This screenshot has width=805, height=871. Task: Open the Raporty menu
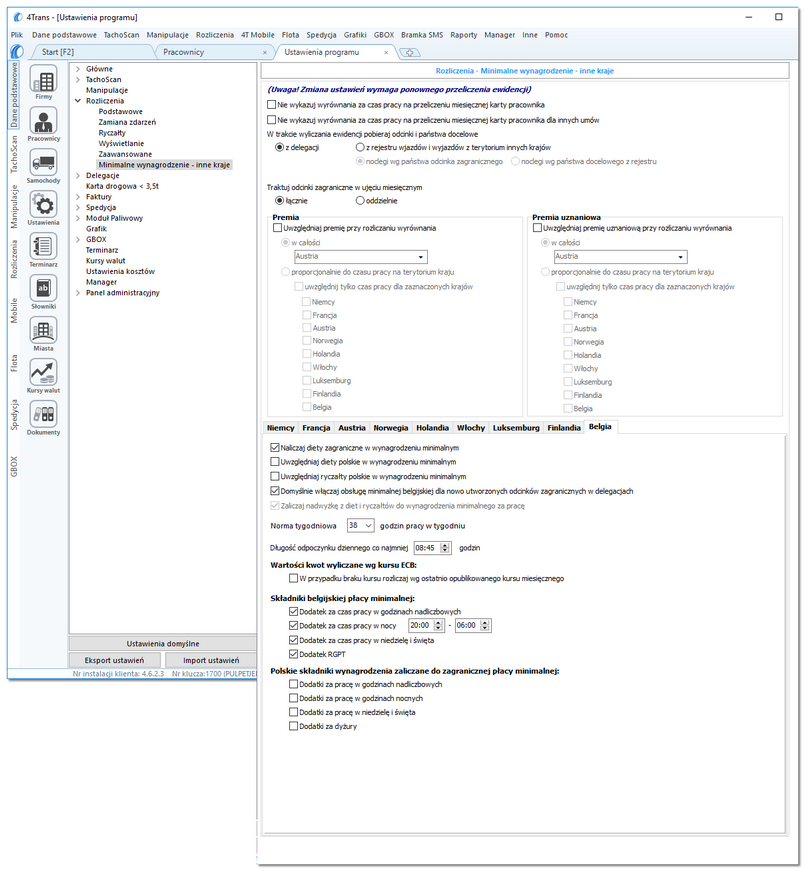[x=463, y=35]
